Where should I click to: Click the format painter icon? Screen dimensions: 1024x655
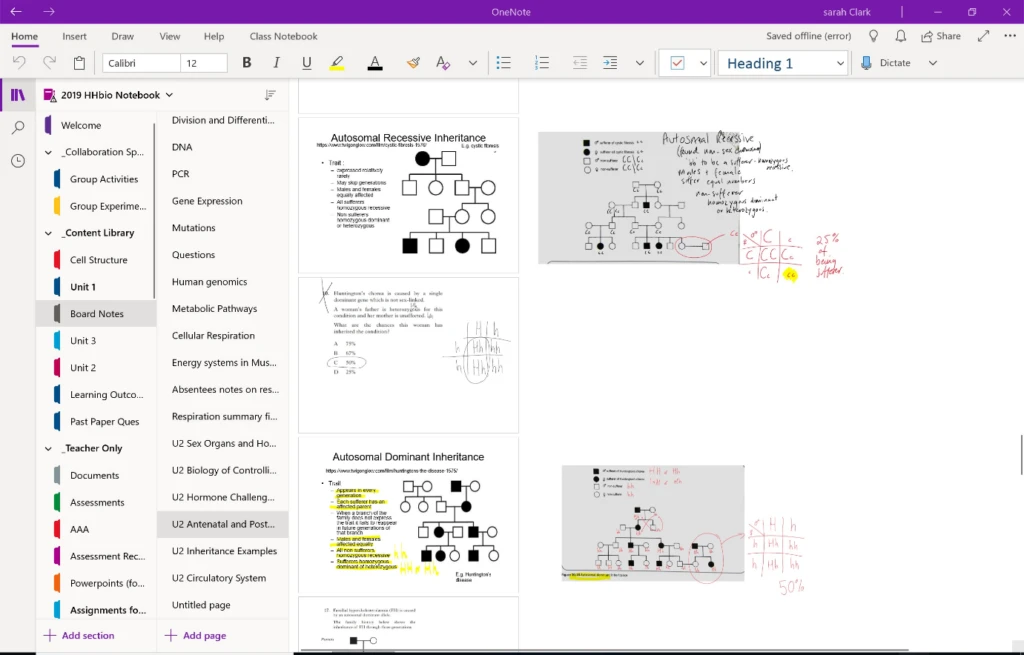(413, 63)
